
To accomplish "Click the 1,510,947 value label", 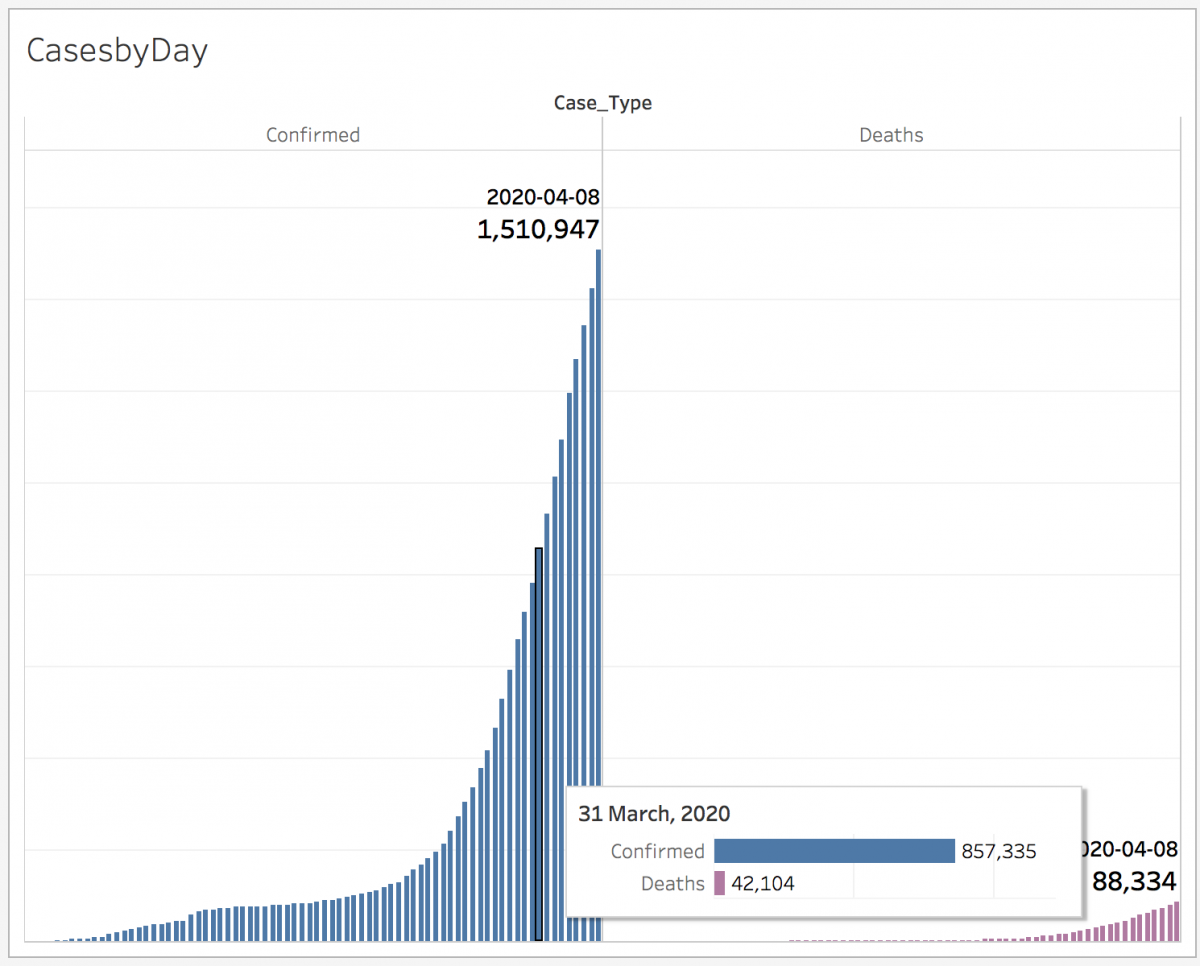I will click(537, 228).
